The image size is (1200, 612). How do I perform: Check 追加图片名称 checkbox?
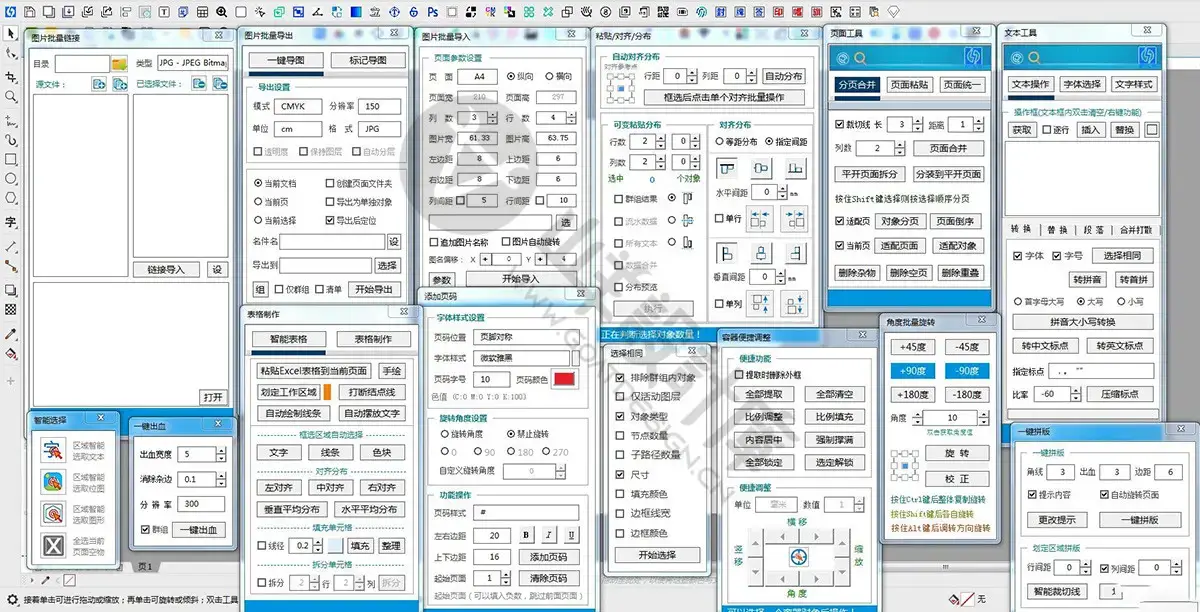[434, 242]
